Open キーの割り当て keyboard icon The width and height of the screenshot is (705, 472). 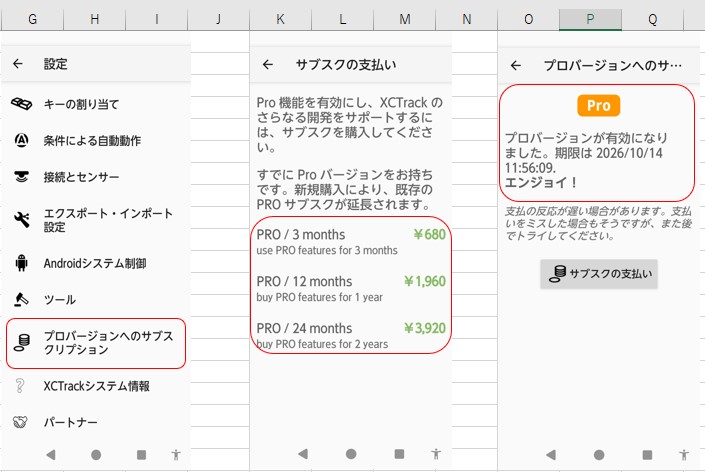click(x=21, y=104)
